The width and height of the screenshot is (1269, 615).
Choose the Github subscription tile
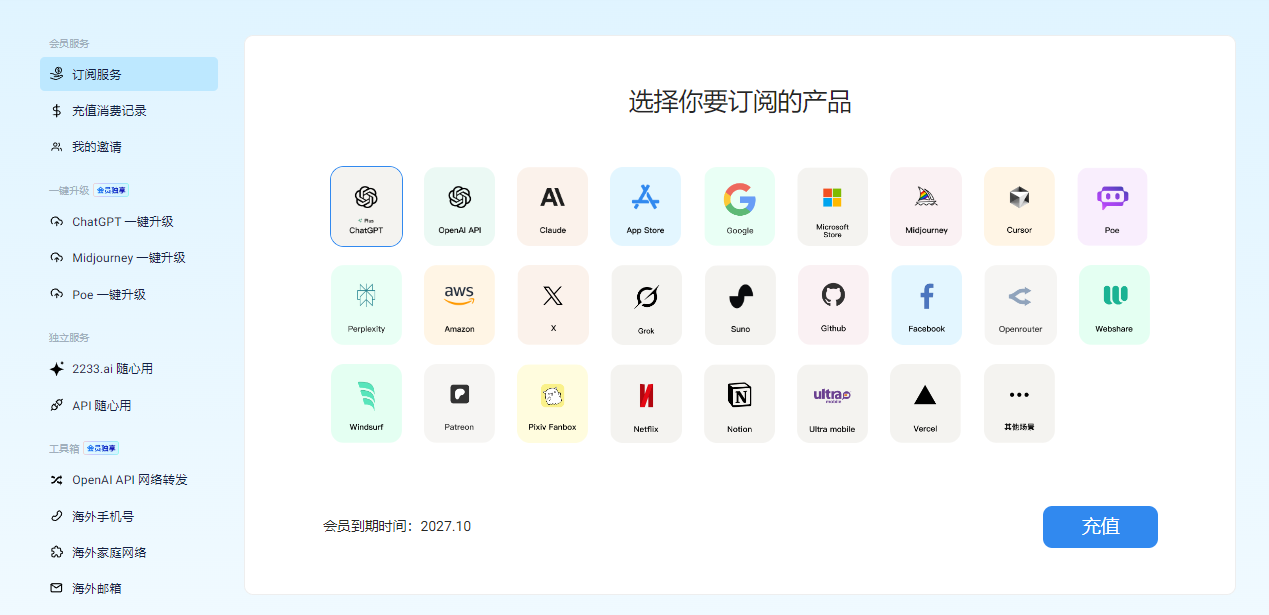coord(832,304)
